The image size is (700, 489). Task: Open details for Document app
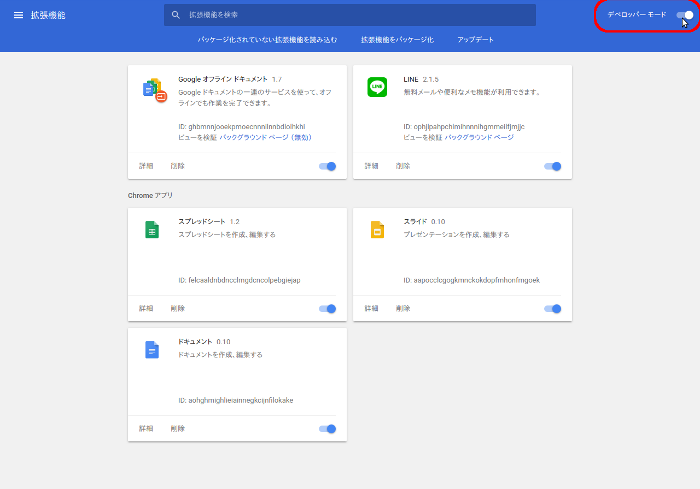pyautogui.click(x=146, y=429)
